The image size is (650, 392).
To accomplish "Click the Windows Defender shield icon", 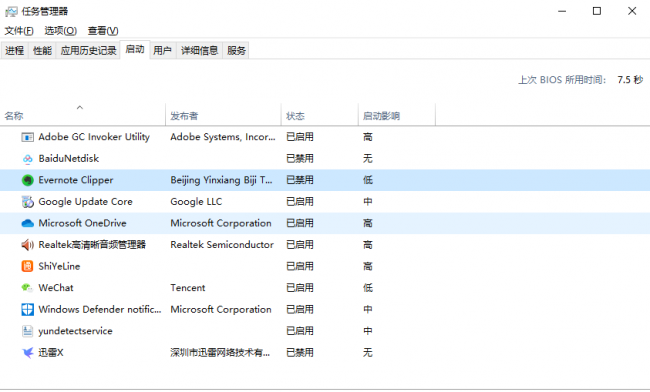I will [x=27, y=310].
